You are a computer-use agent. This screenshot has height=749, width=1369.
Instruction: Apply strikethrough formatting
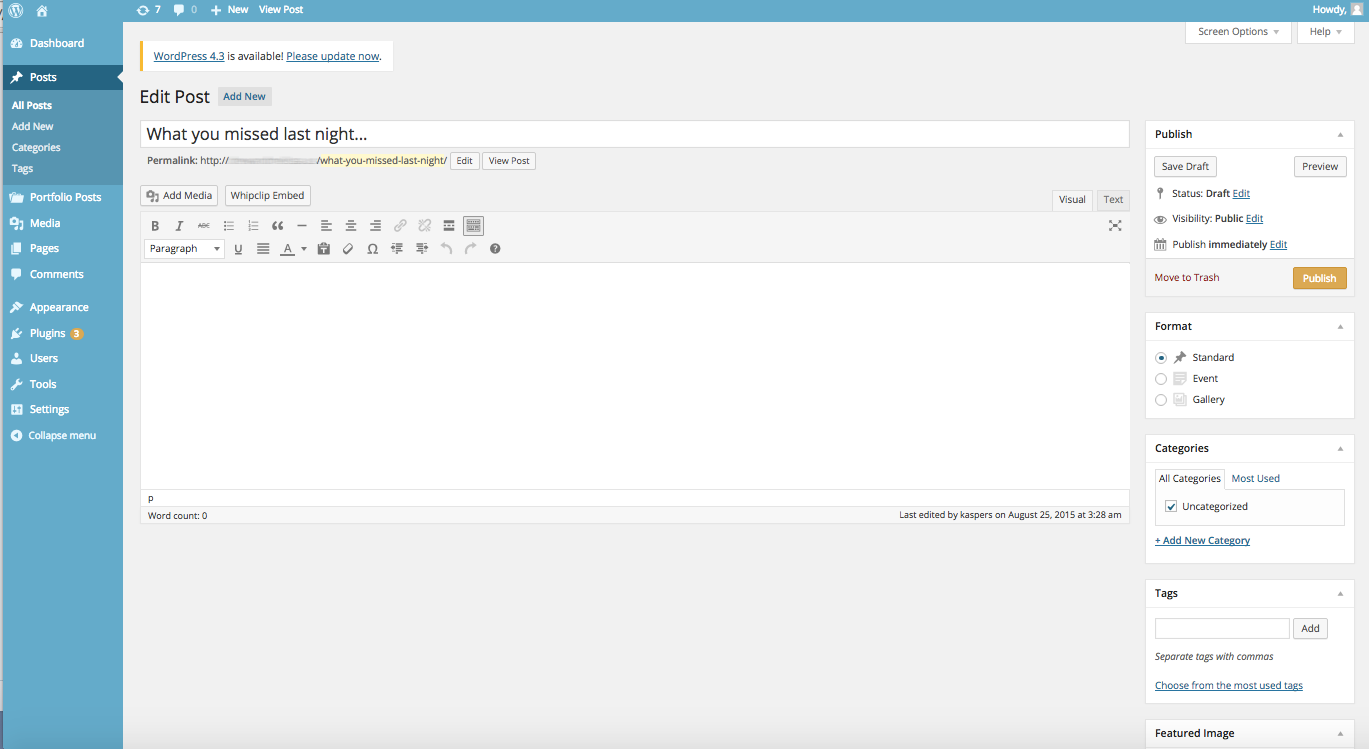point(204,226)
